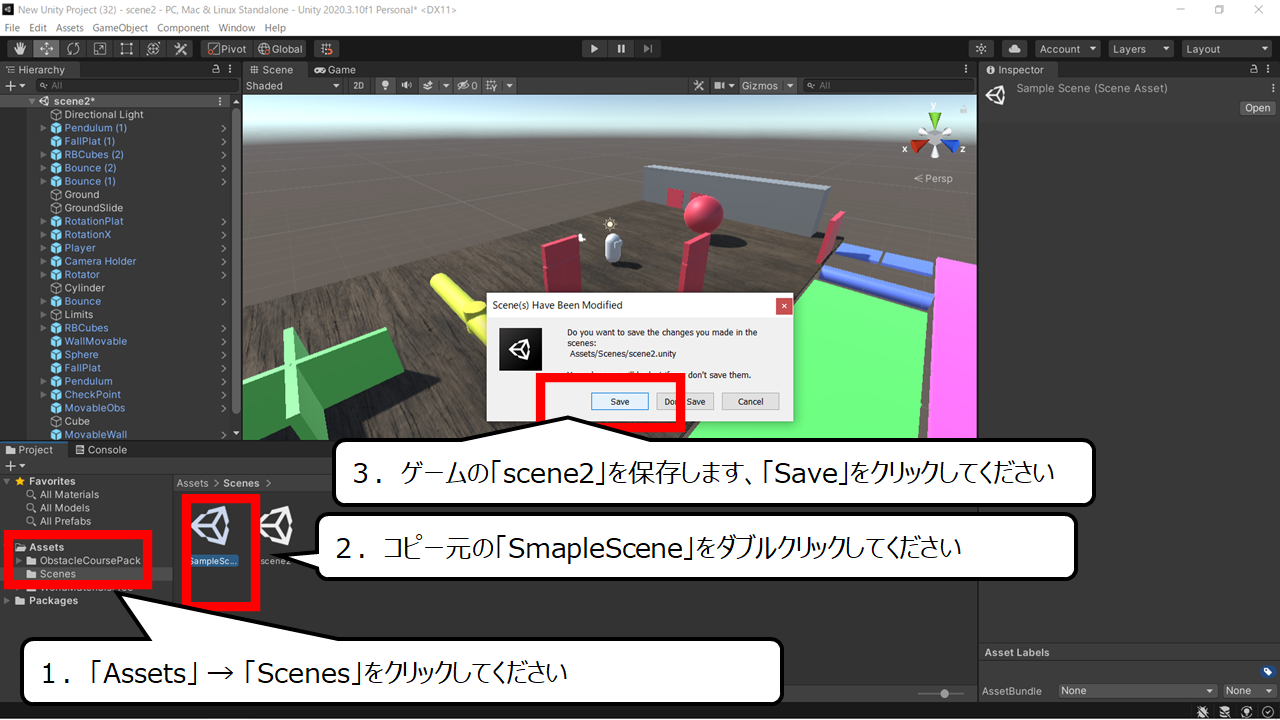Toggle hidden objects visibility counter
The image size is (1280, 720).
coord(467,86)
